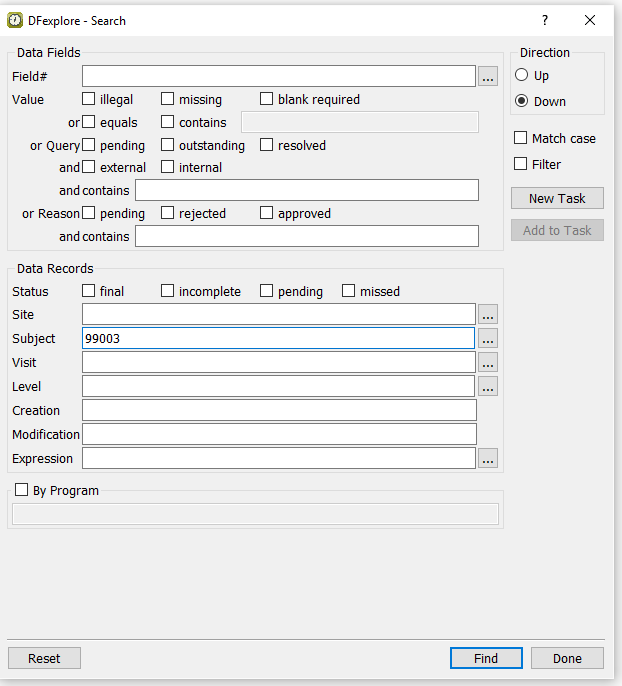Check the Query outstanding checkbox
622x686 pixels.
point(168,145)
